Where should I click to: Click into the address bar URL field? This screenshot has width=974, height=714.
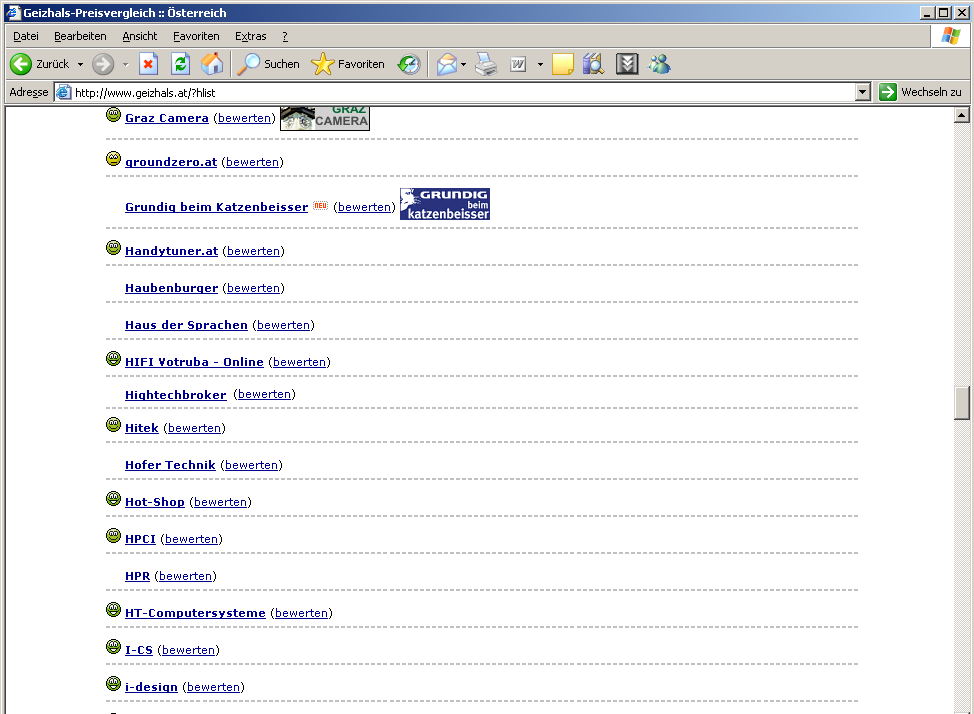tap(463, 93)
